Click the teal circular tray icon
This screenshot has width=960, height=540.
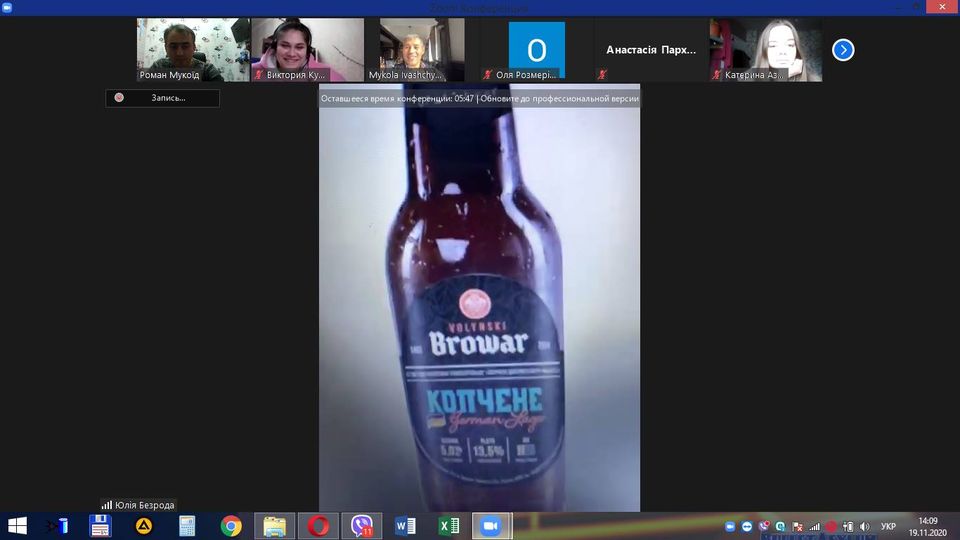[780, 527]
